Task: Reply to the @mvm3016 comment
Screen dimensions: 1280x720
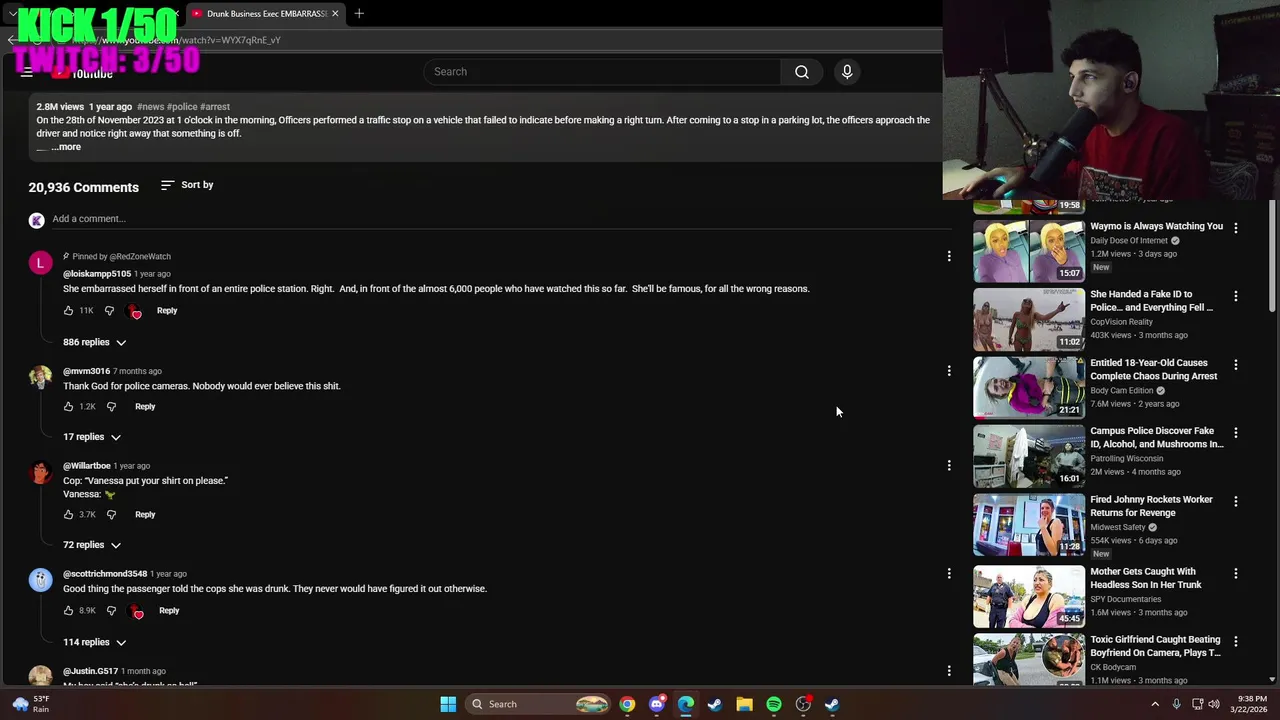Action: [x=145, y=407]
